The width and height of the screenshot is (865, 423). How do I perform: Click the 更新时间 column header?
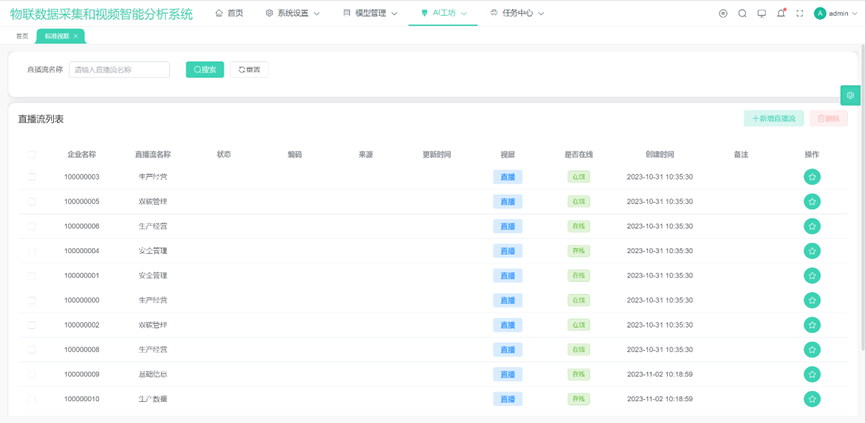click(437, 154)
